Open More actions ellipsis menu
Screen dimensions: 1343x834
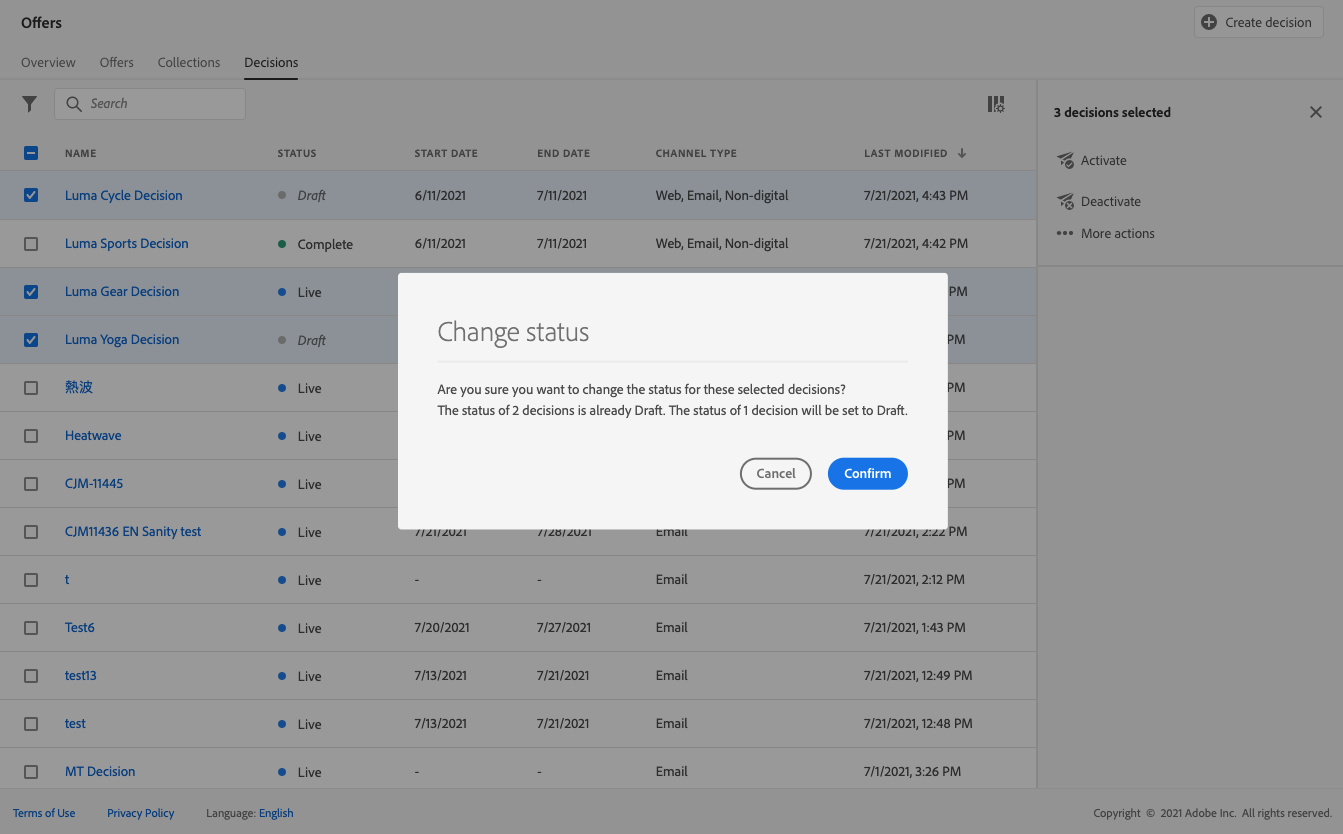pos(1065,234)
